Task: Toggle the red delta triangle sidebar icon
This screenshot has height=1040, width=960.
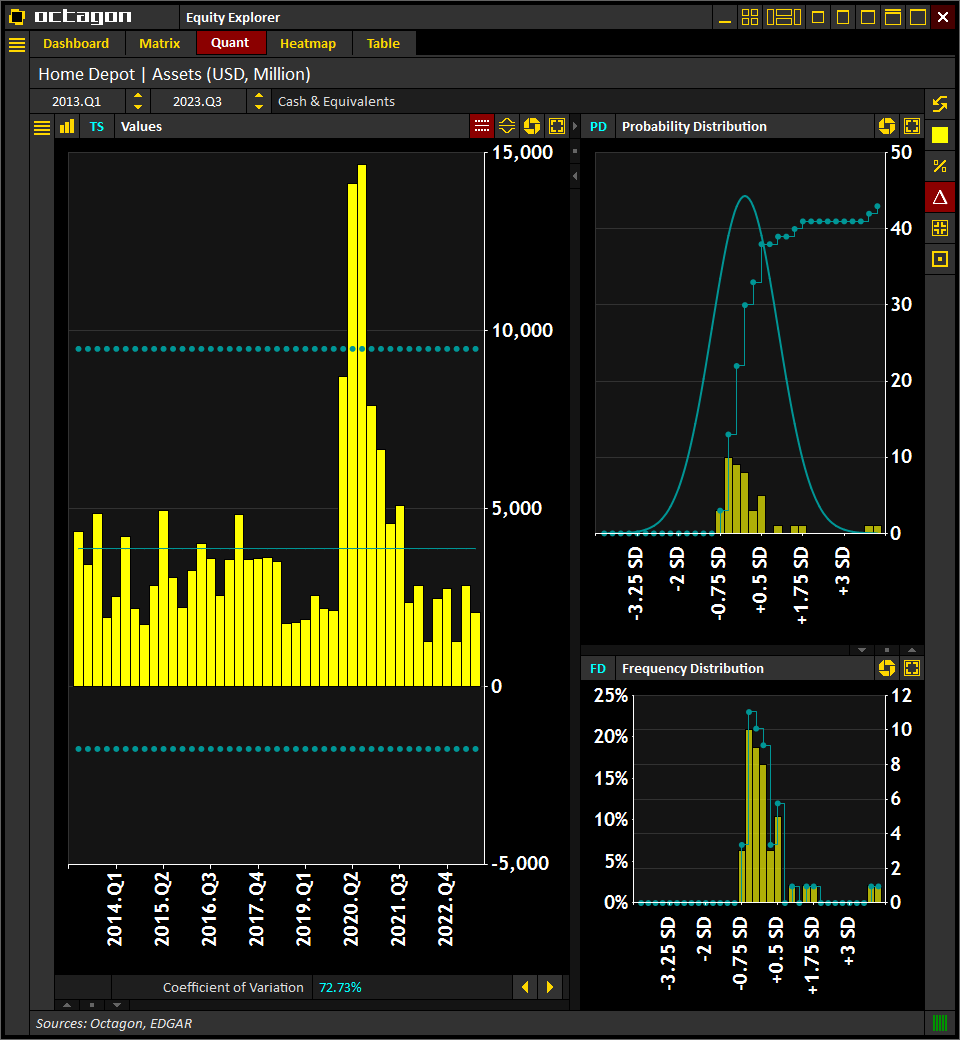Action: click(940, 197)
